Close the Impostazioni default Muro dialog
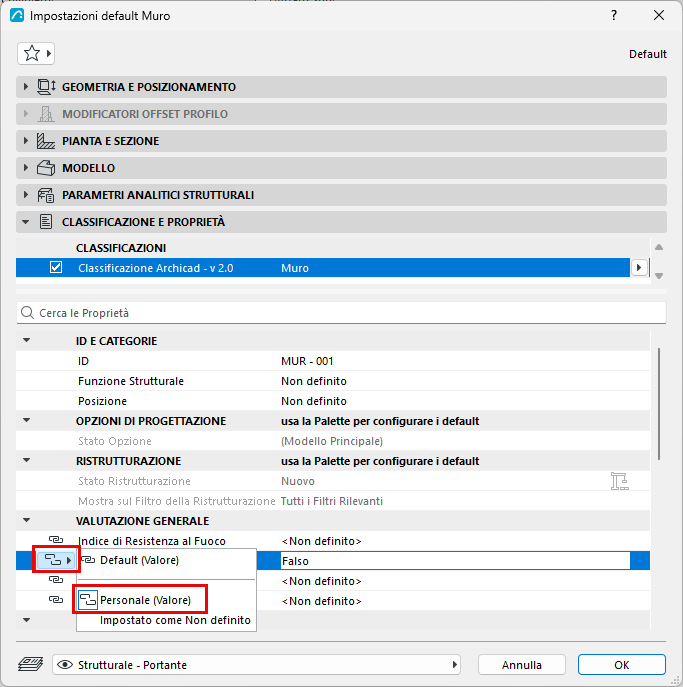Viewport: 683px width, 687px height. click(x=658, y=15)
